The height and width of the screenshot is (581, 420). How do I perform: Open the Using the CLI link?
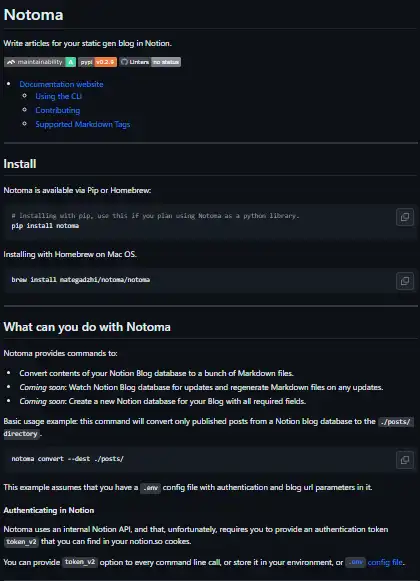(x=59, y=96)
